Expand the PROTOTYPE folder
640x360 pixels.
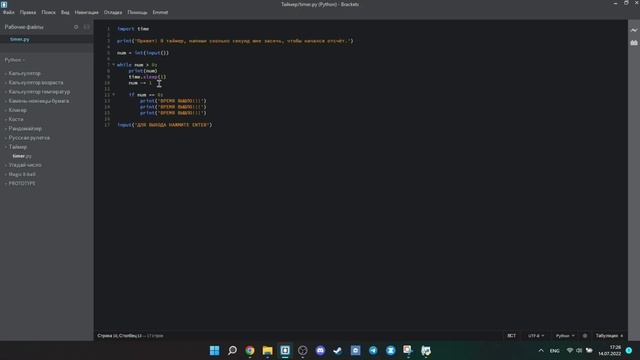coord(22,183)
